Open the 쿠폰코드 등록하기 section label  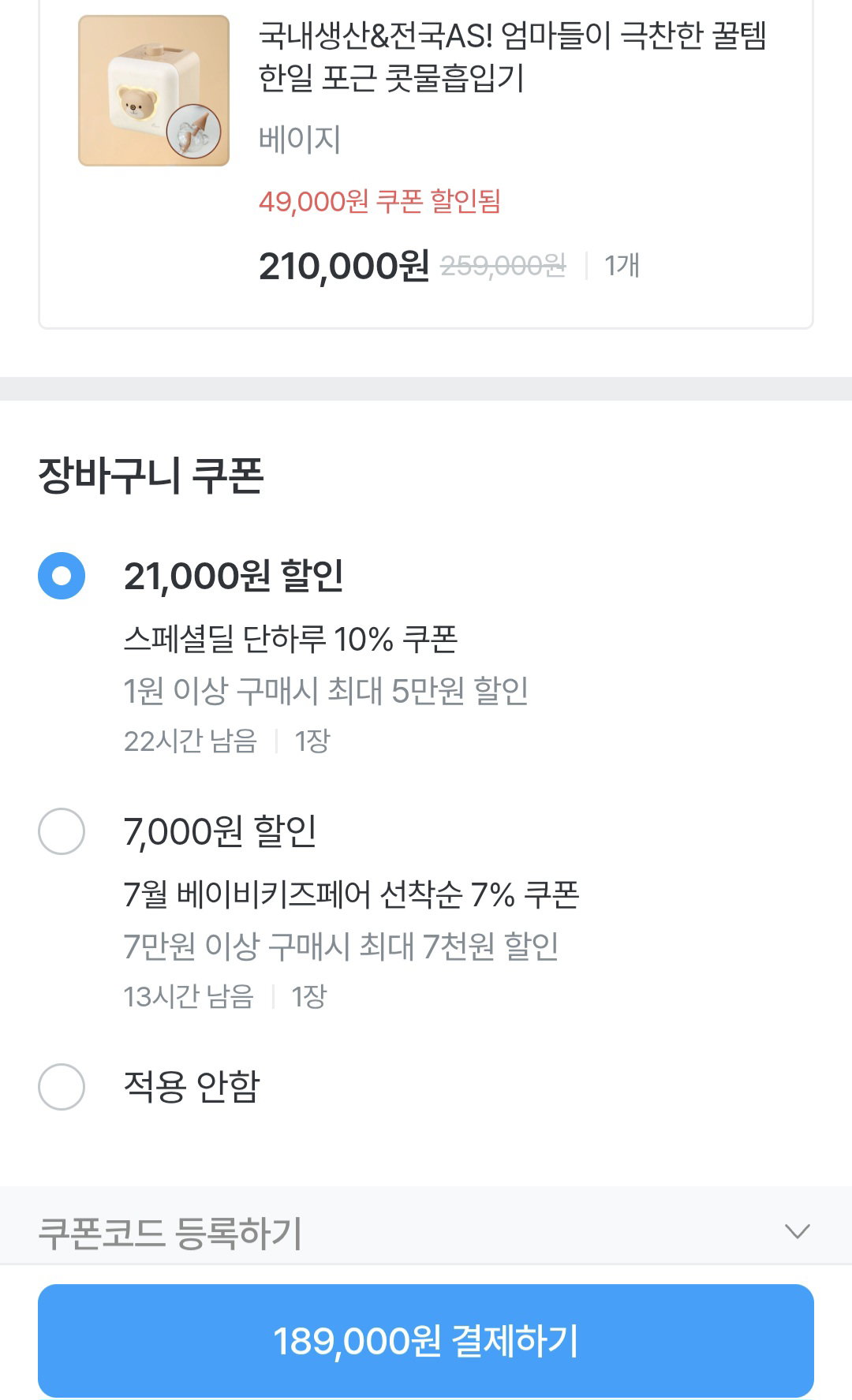coord(170,1233)
